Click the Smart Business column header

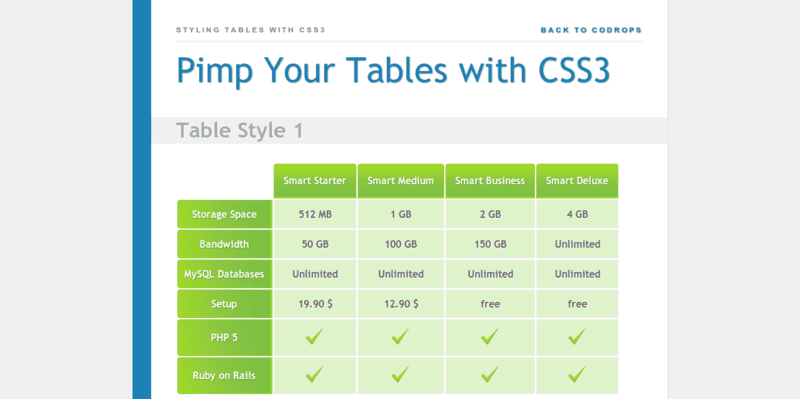490,181
